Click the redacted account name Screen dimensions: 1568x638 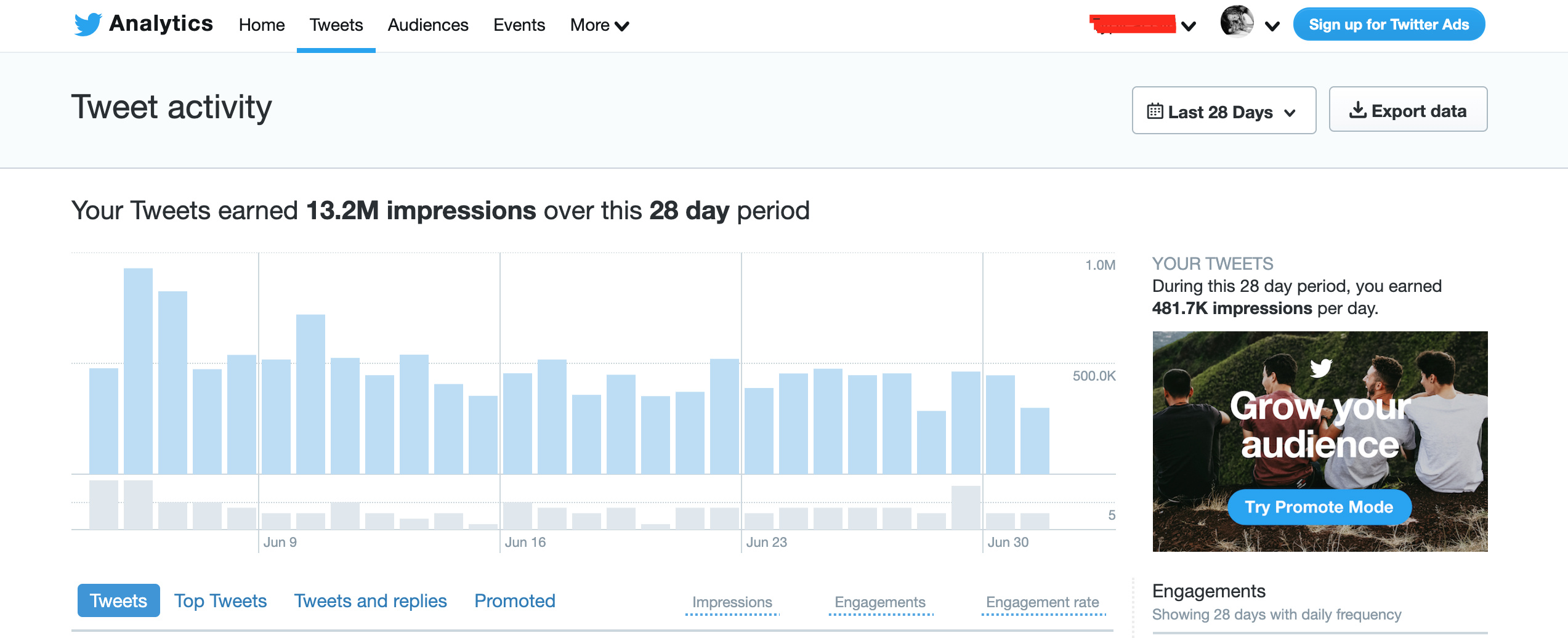tap(1133, 24)
